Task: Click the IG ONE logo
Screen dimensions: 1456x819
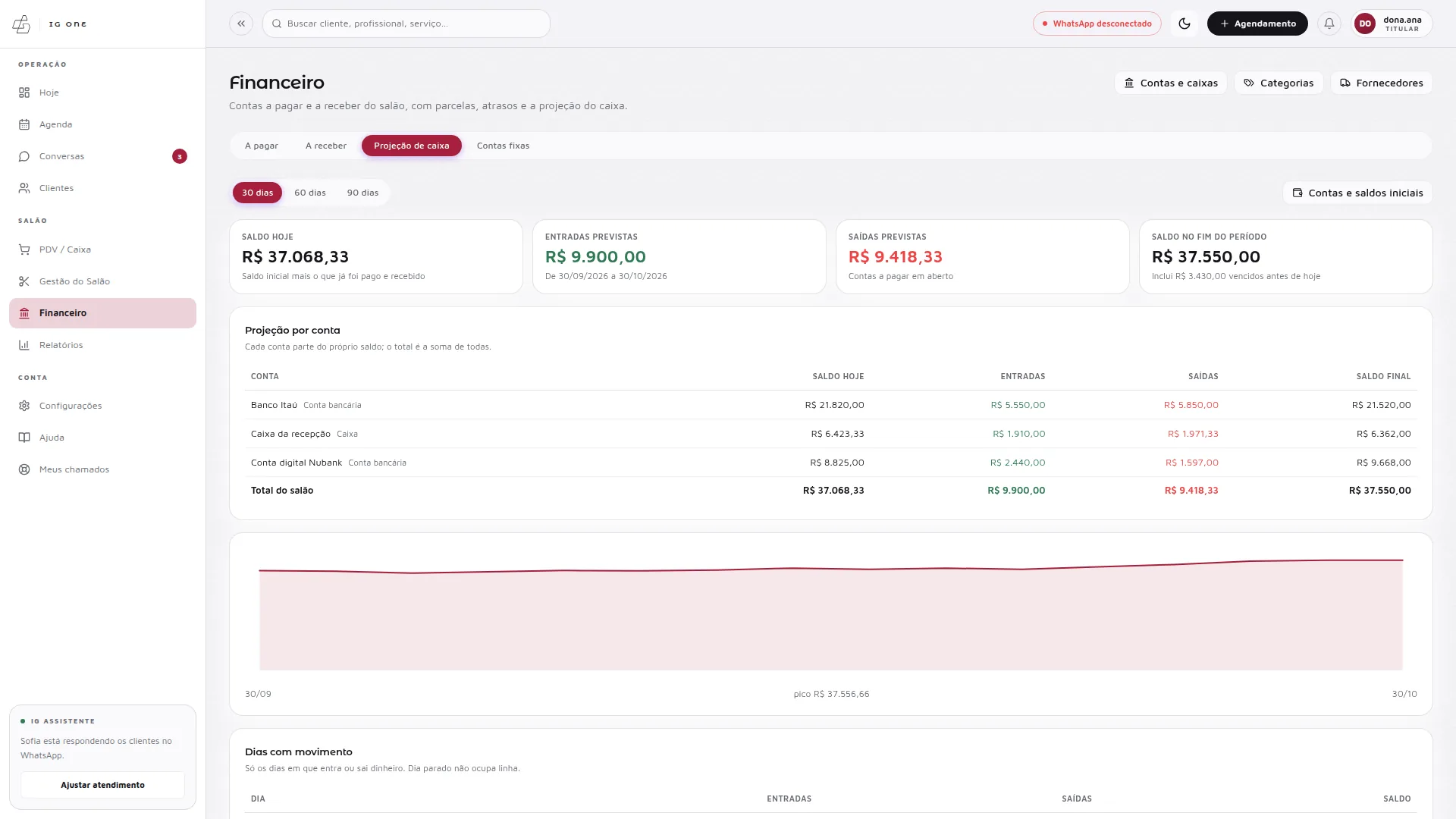Action: tap(49, 24)
